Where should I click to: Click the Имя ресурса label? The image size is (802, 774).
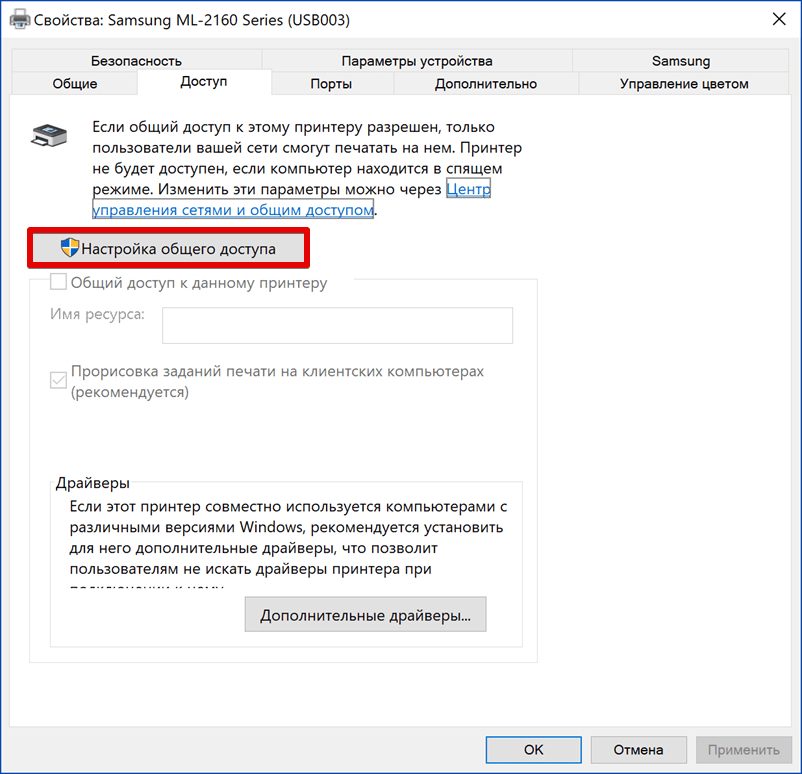pos(97,314)
